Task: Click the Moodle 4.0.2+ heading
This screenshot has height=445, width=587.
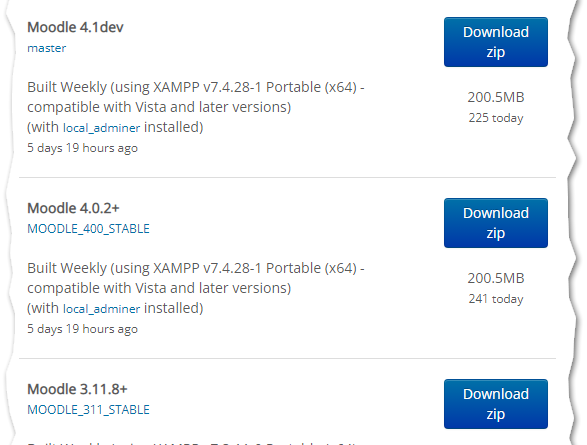Action: (73, 208)
